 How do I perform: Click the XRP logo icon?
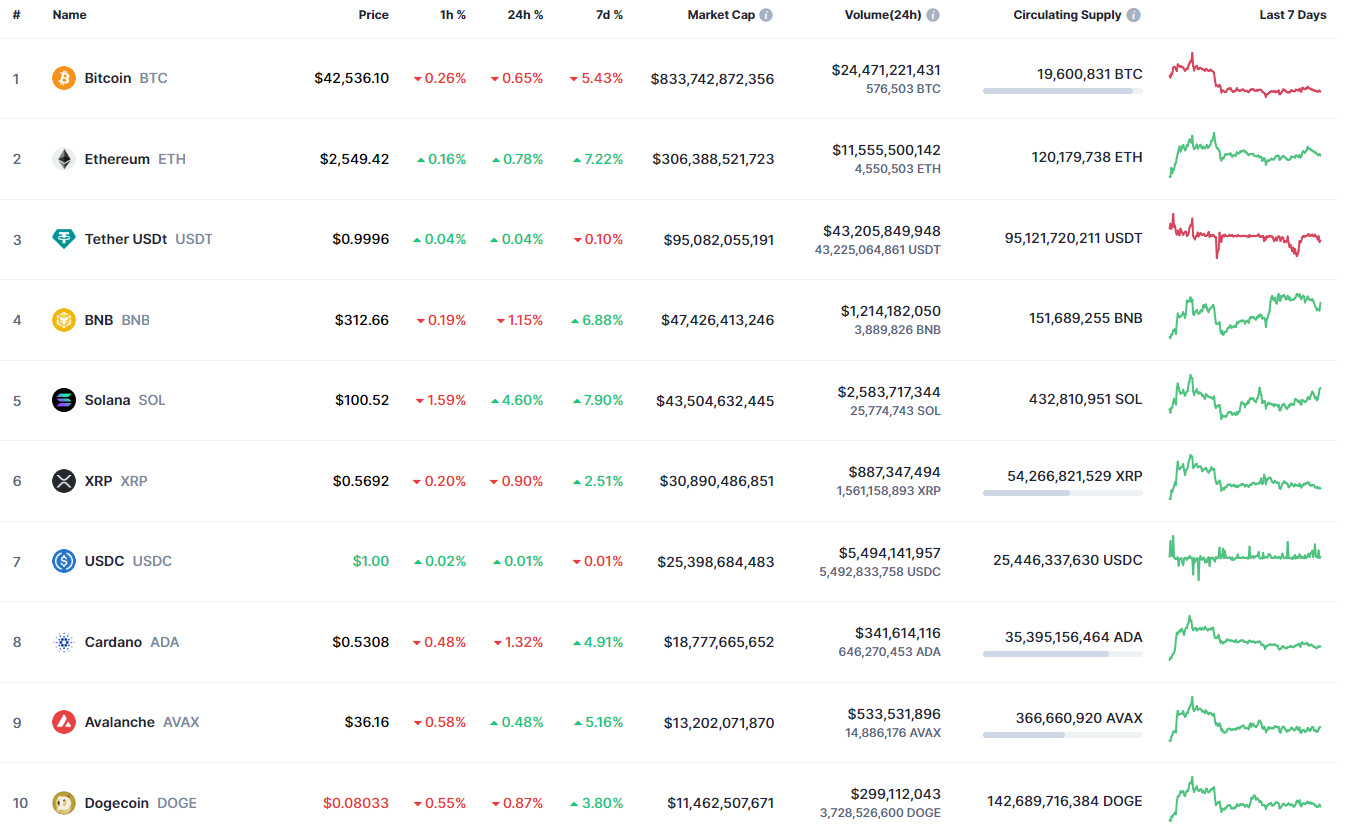64,481
